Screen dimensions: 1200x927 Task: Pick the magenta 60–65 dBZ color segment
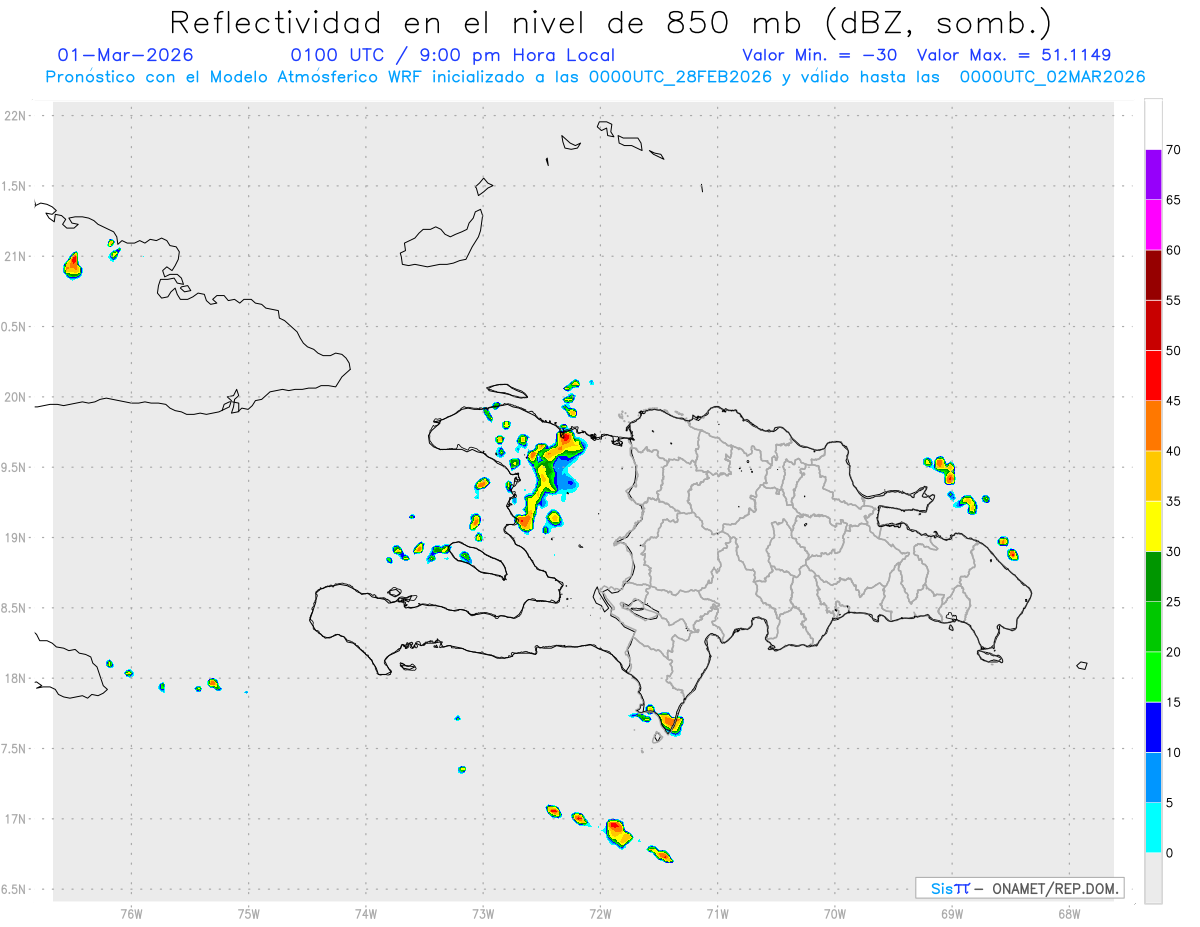pyautogui.click(x=1153, y=224)
